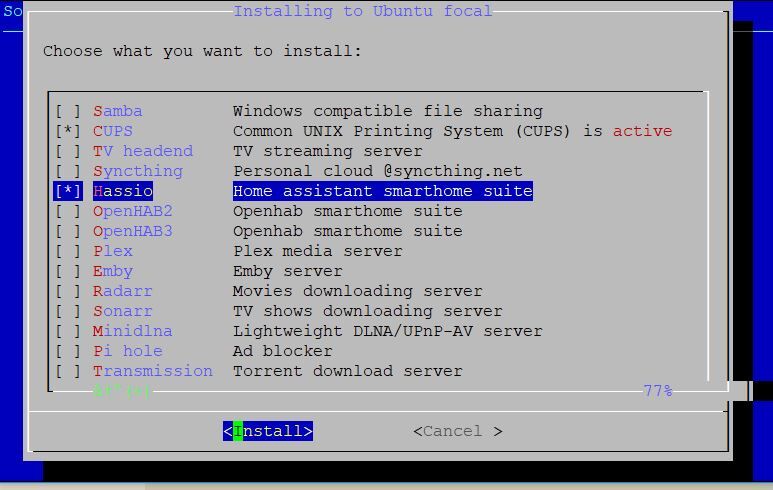
Task: Select the CUPS item name
Action: click(113, 131)
